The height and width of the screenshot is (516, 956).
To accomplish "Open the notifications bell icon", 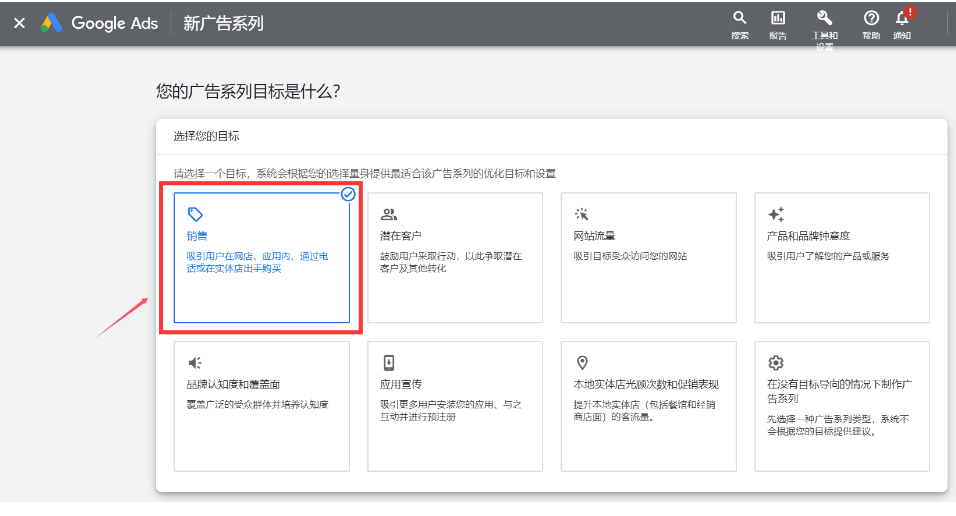I will click(901, 18).
